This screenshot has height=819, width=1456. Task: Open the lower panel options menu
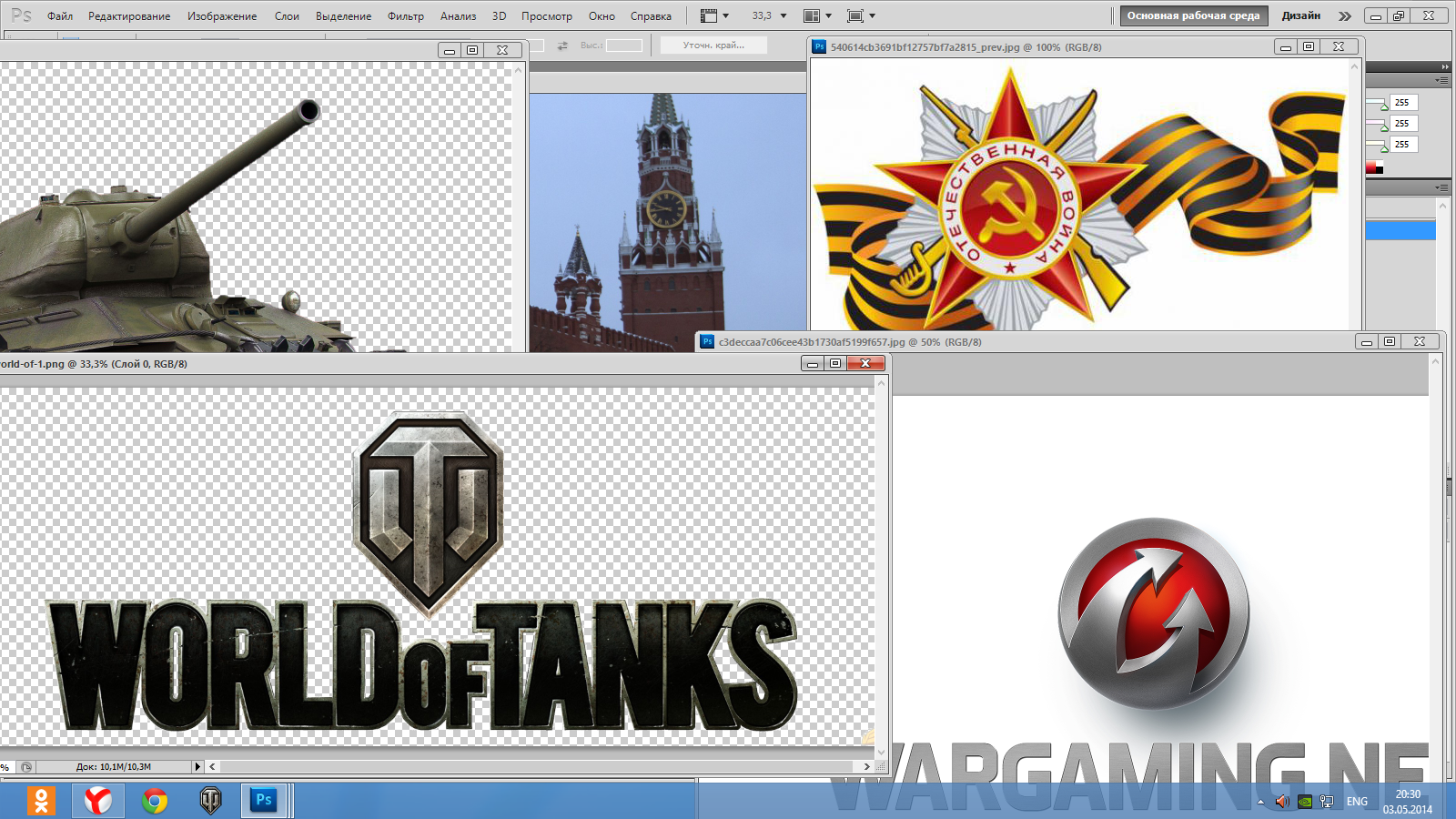1442,187
